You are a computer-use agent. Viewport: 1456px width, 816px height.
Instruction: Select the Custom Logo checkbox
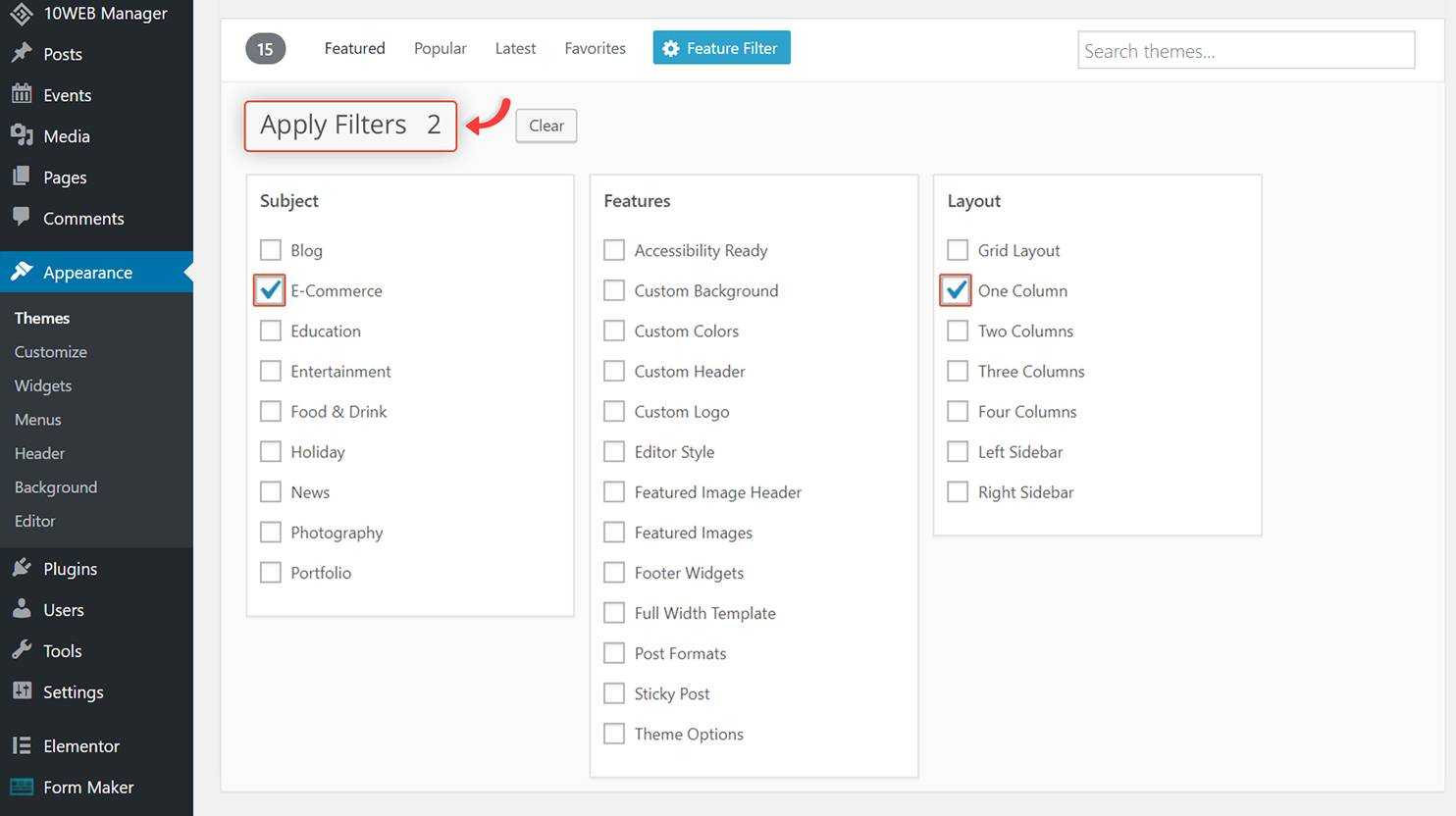614,411
